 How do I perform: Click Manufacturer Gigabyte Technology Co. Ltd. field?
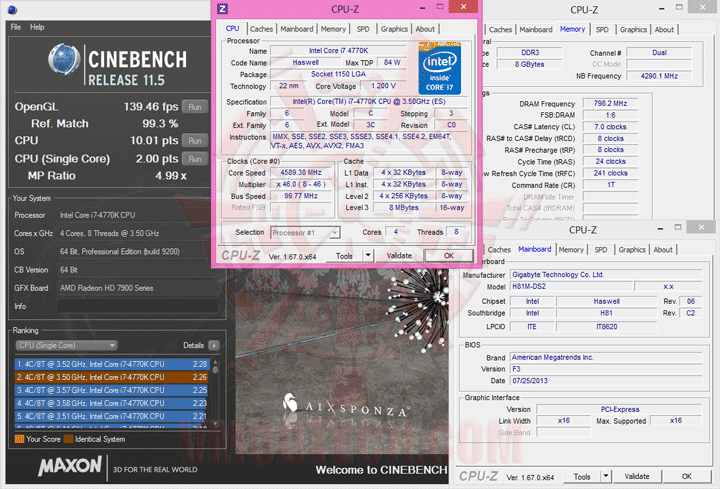click(606, 275)
